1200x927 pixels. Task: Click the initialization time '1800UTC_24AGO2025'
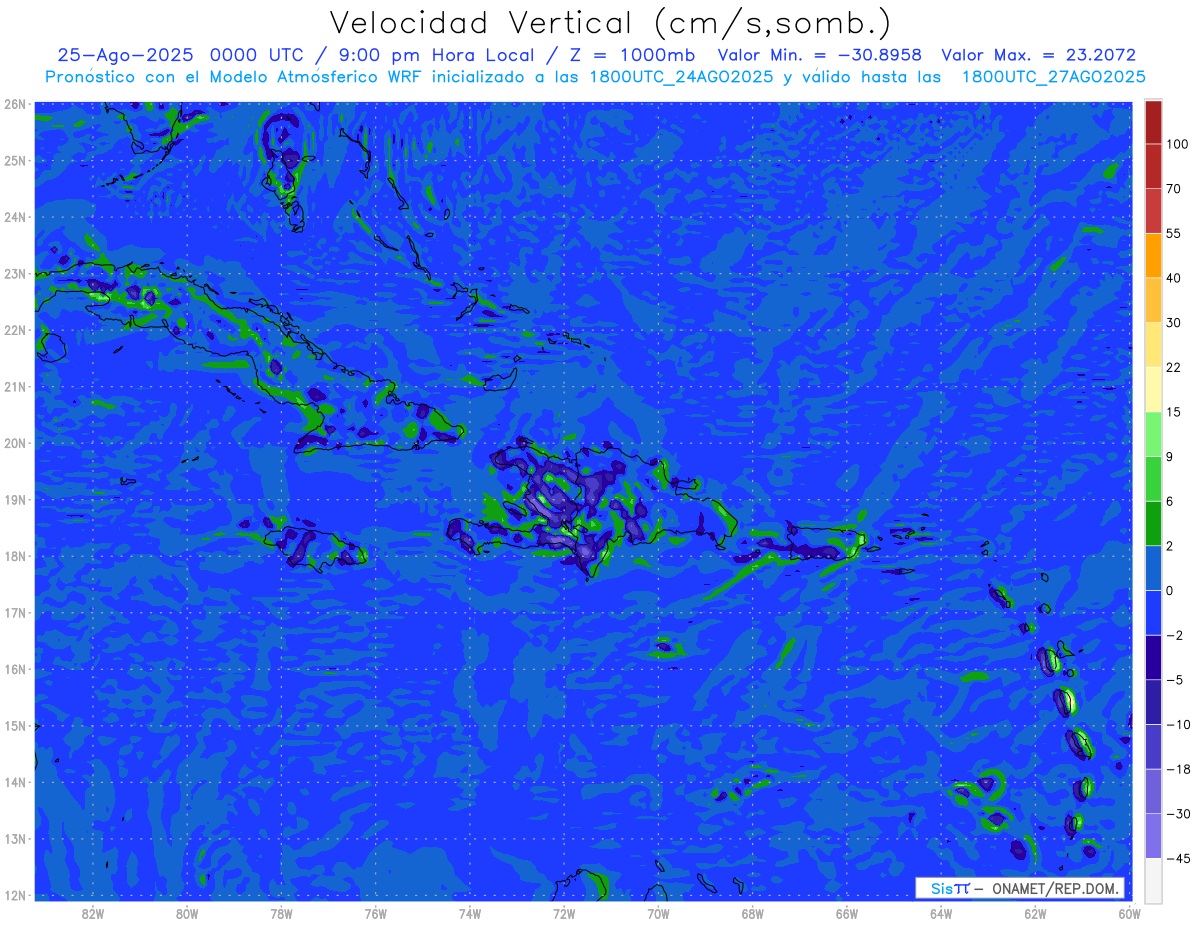click(681, 77)
